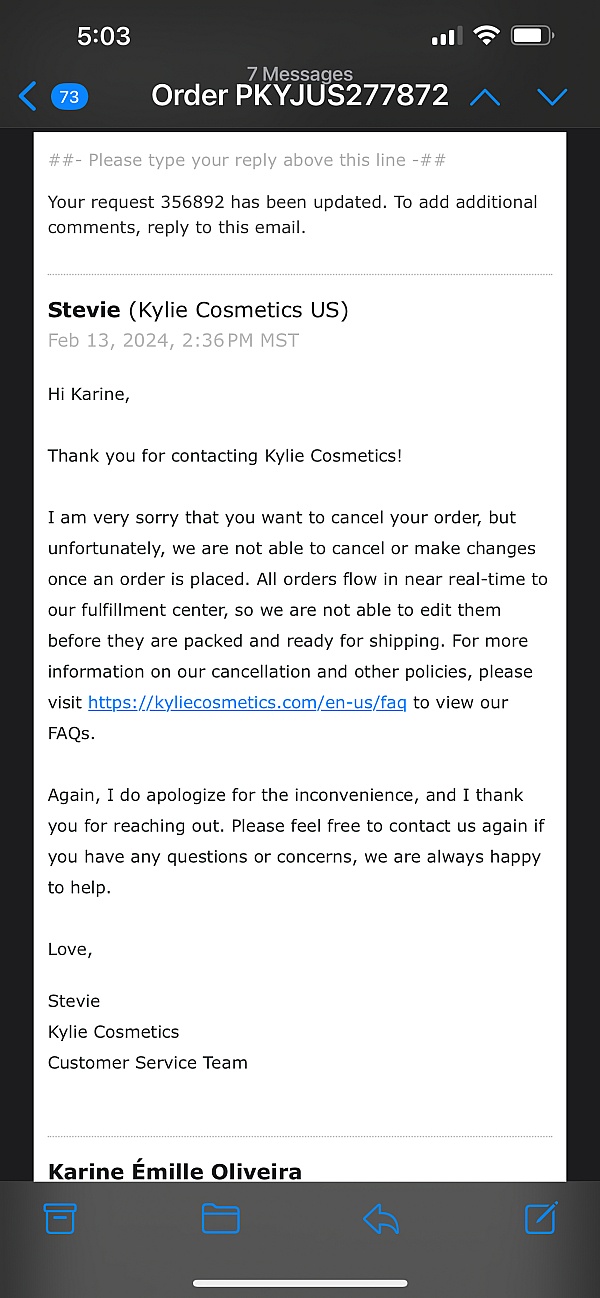Compose a new email with pencil icon

point(541,1217)
